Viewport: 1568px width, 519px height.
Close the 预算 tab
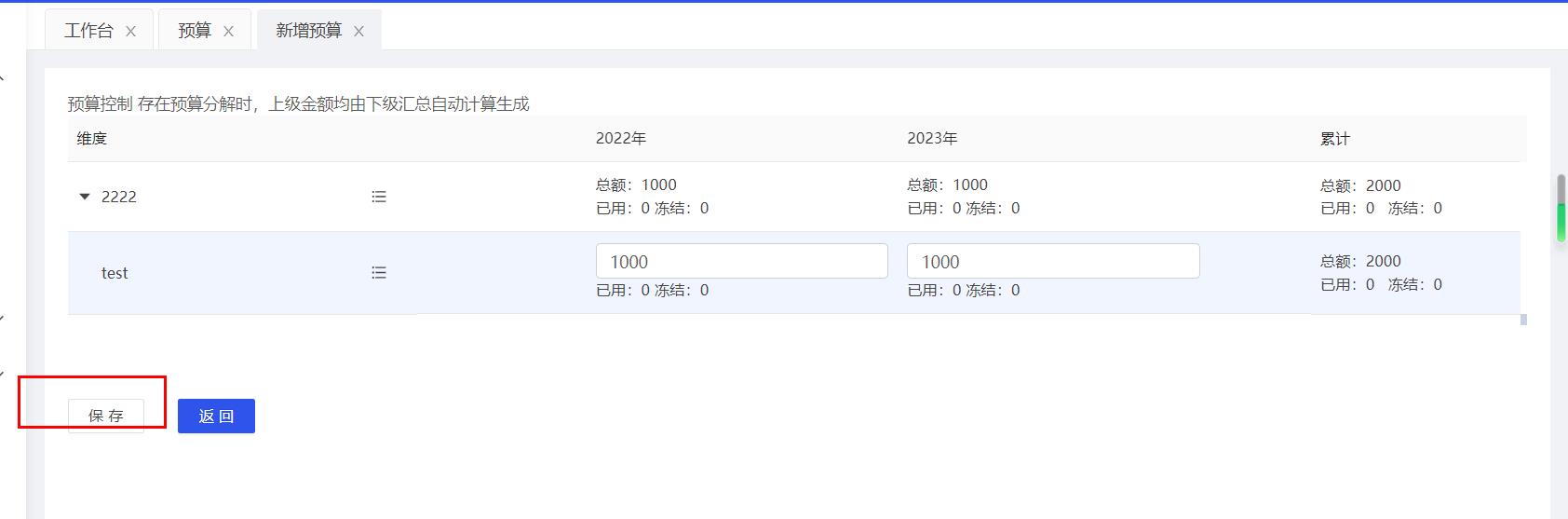228,31
